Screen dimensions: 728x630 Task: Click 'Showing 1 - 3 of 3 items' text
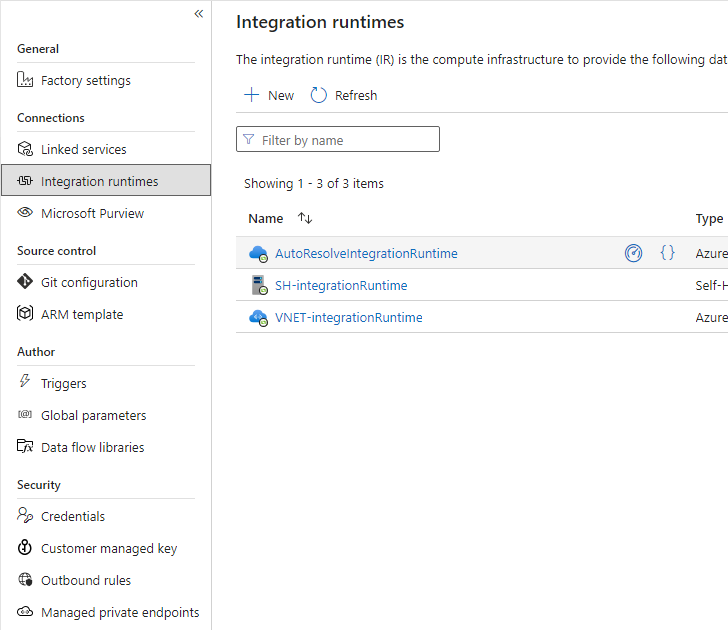click(314, 183)
